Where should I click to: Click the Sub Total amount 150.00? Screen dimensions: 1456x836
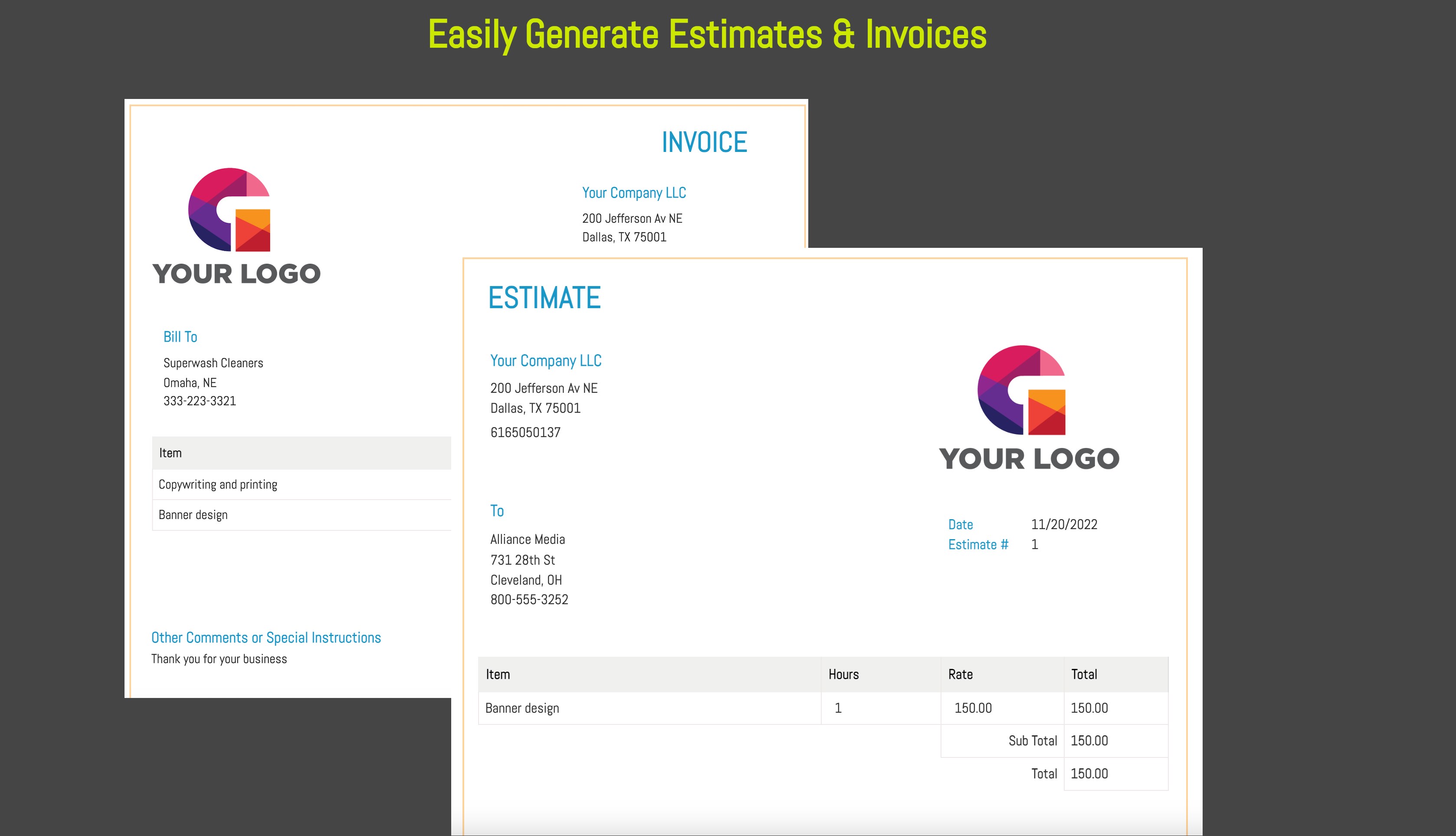(1089, 741)
